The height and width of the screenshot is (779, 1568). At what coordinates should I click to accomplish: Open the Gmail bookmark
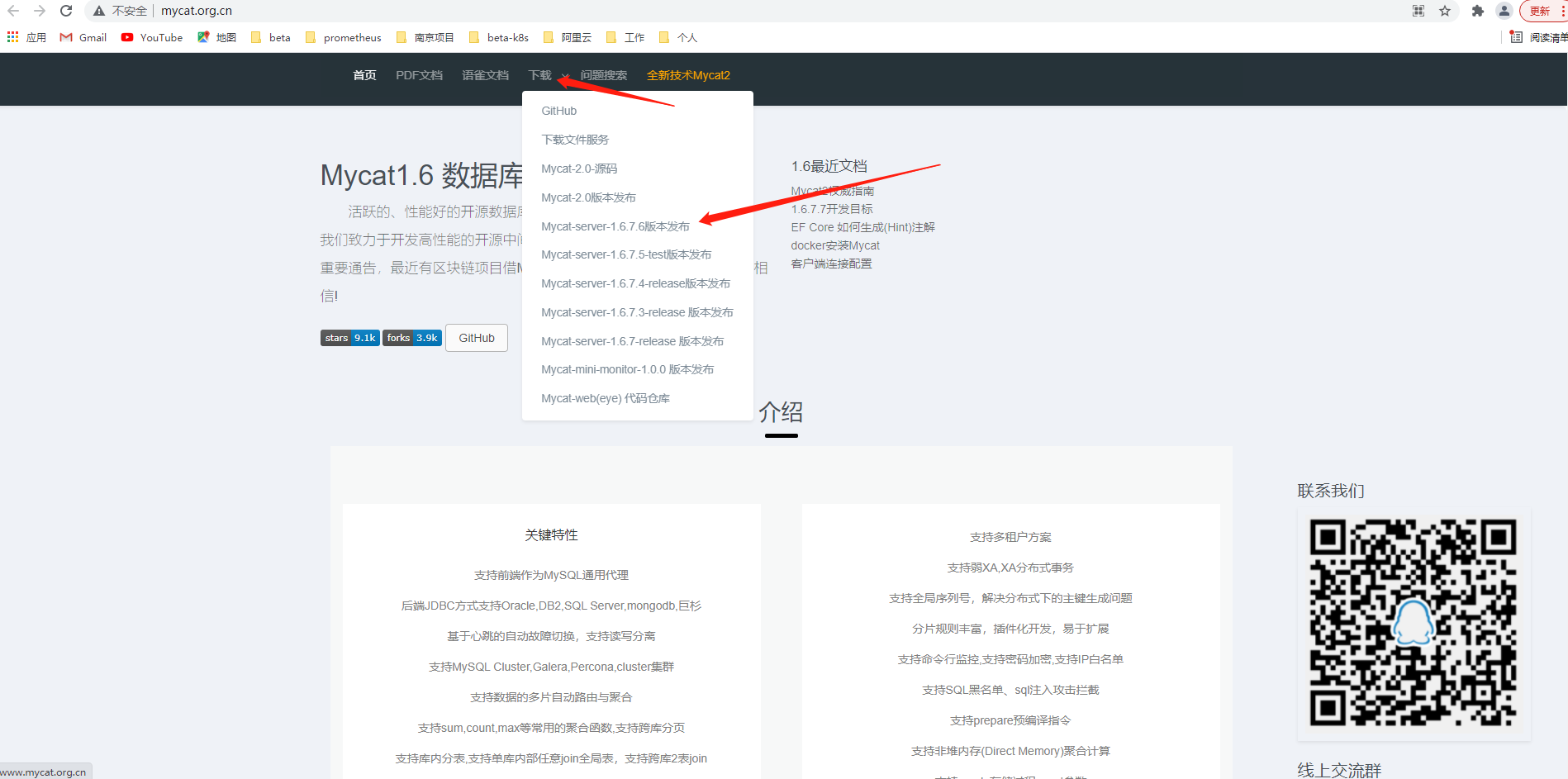83,37
